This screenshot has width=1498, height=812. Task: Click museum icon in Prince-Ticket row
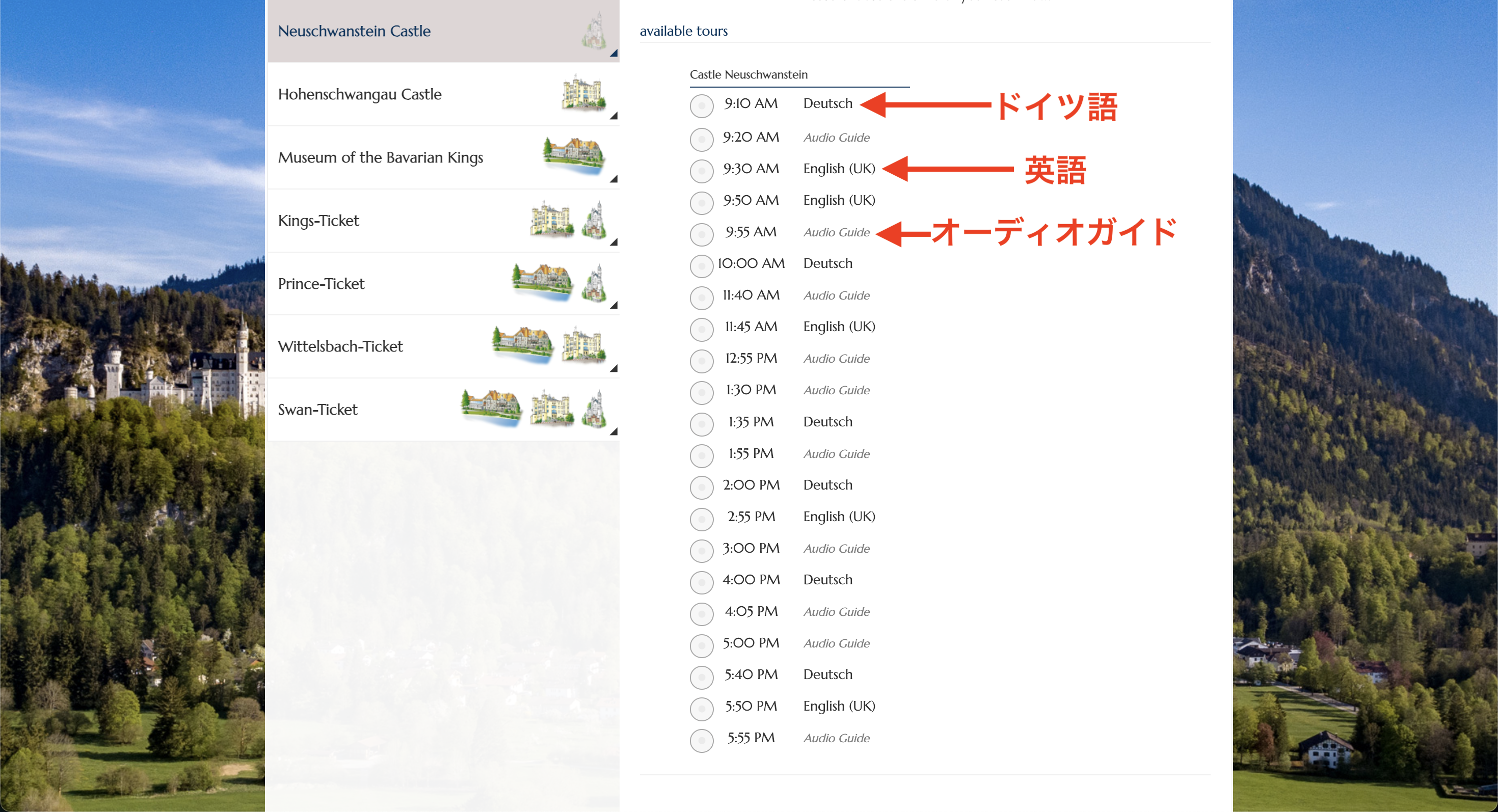542,282
